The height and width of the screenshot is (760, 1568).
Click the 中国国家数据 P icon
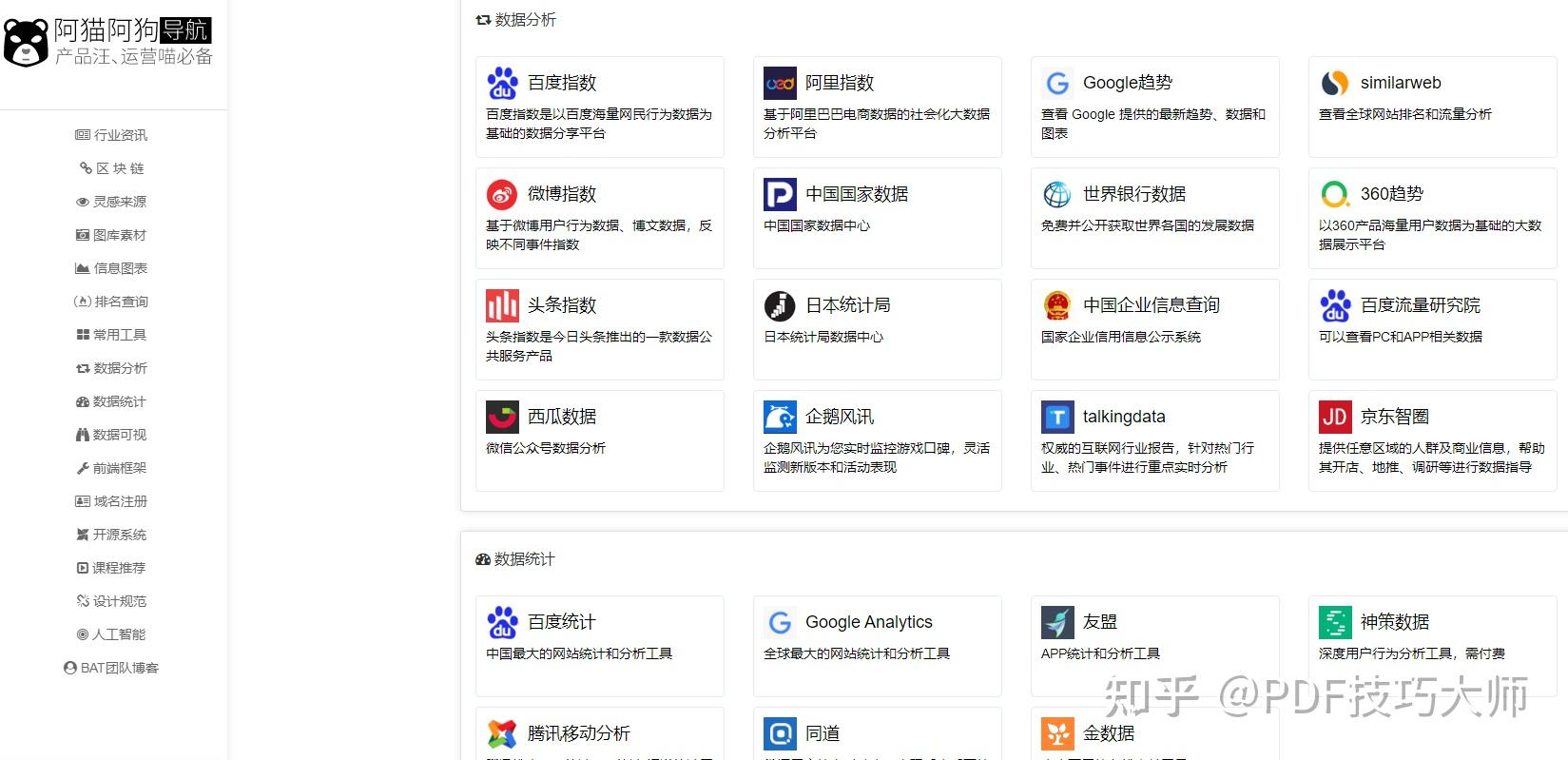click(x=780, y=195)
